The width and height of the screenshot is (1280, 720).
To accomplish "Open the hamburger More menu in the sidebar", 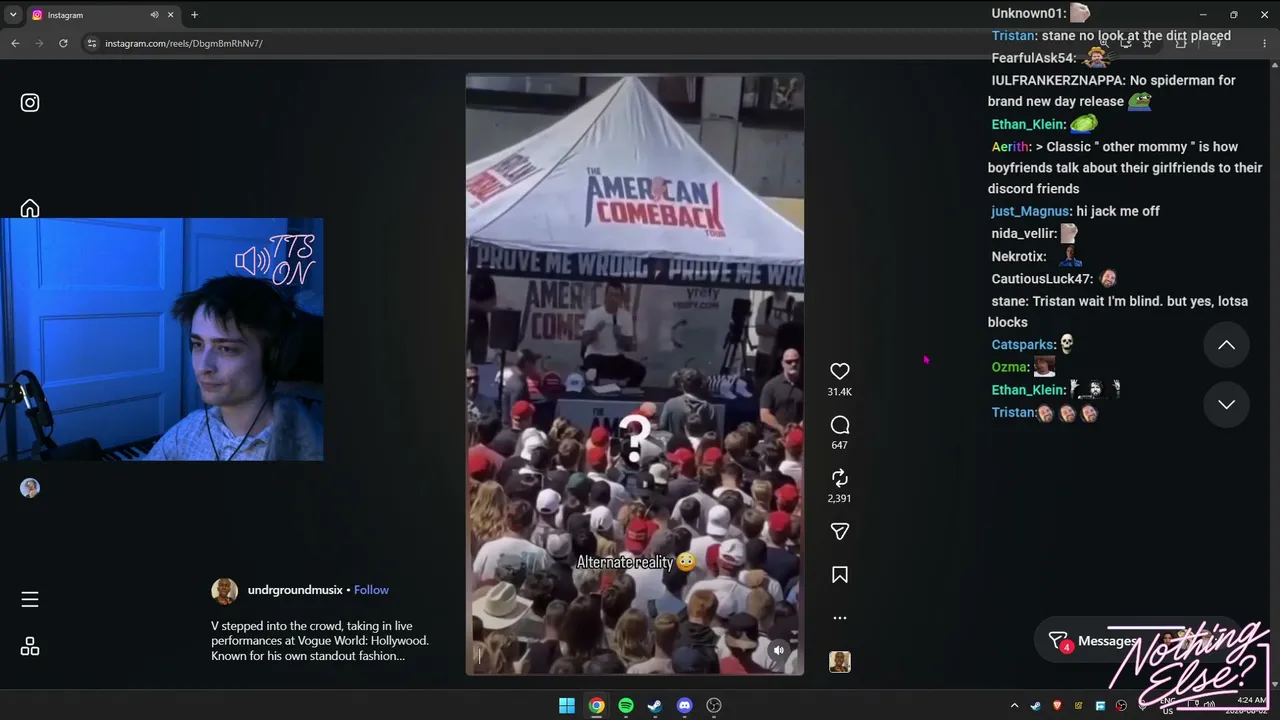I will 30,599.
